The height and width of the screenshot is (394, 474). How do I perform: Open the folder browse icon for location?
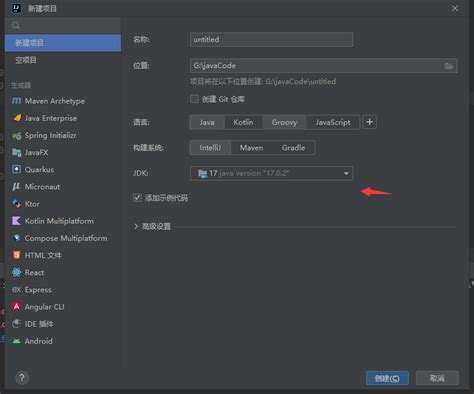(x=449, y=66)
